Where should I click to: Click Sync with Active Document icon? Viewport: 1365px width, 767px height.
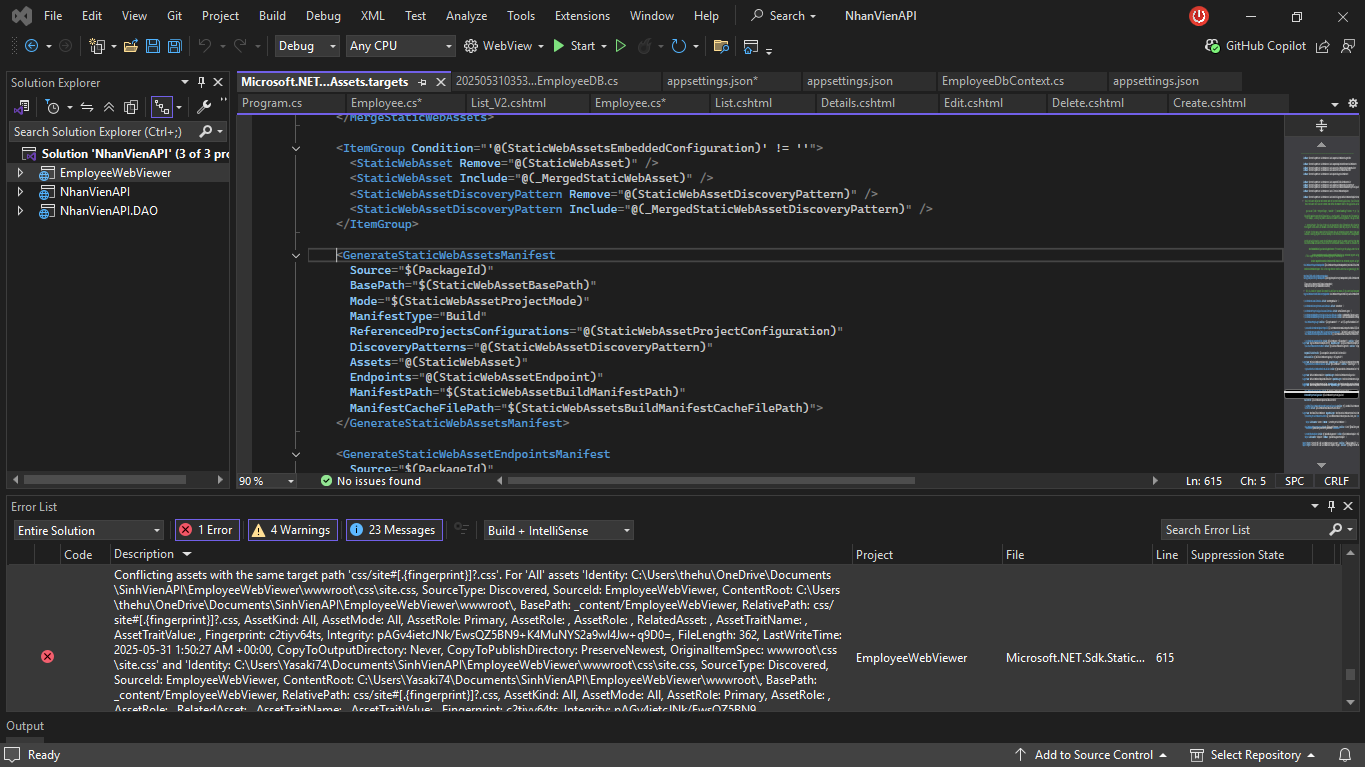tap(87, 107)
